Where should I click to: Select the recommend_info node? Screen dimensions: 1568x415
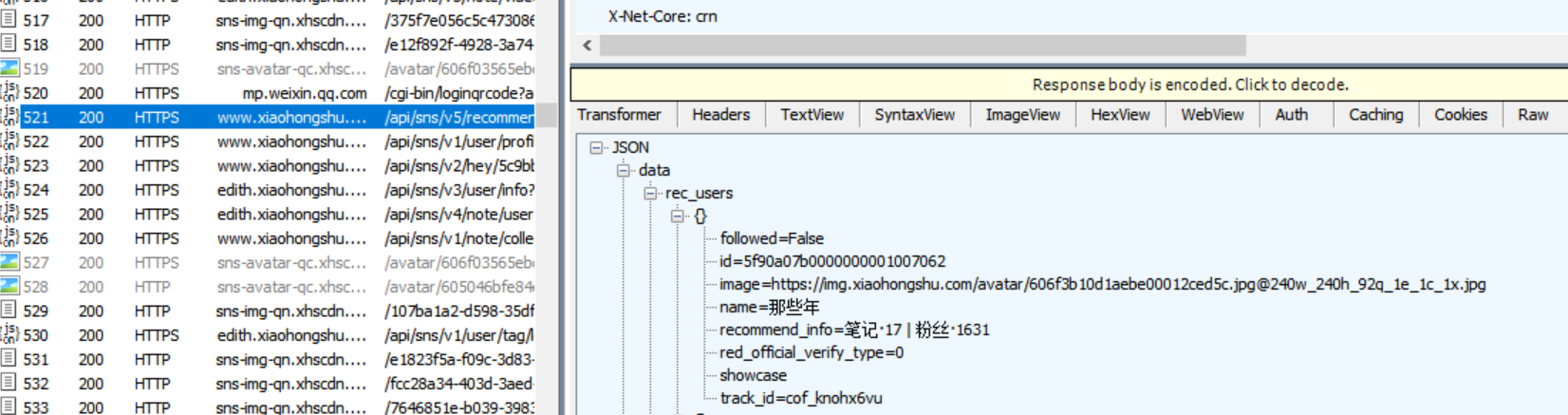coord(854,330)
